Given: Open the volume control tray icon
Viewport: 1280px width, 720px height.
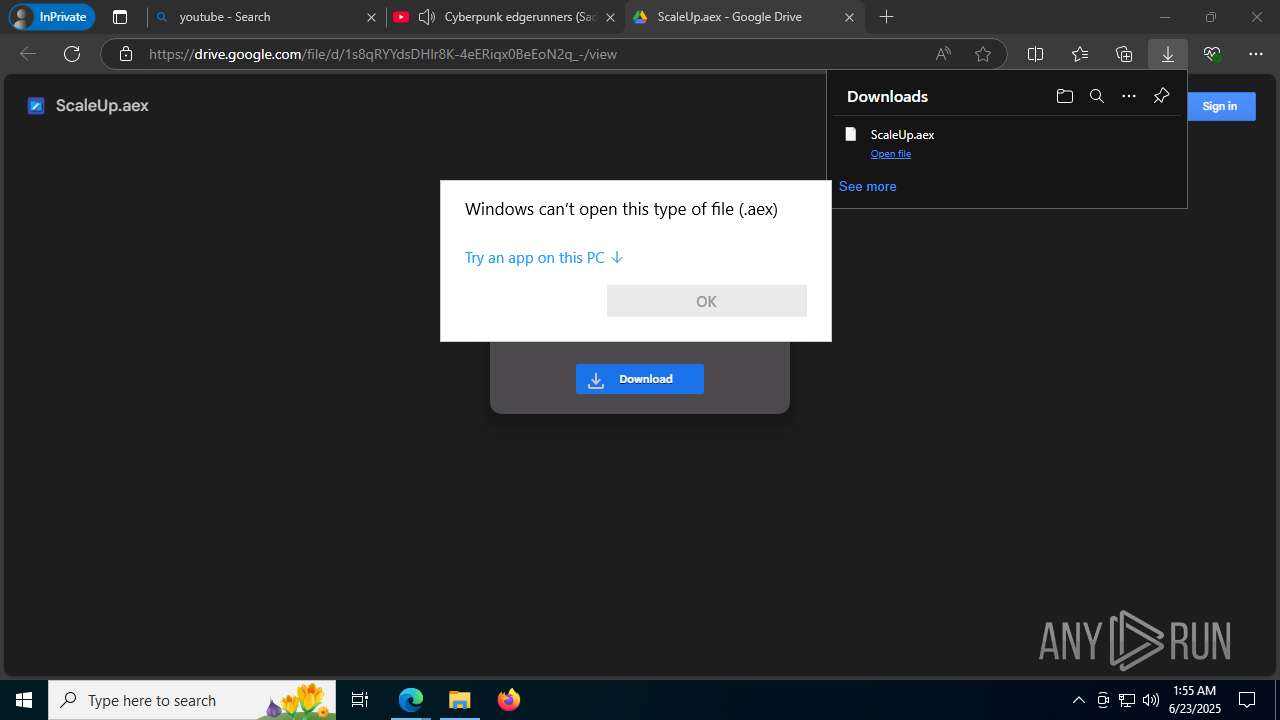Looking at the screenshot, I should tap(1151, 700).
